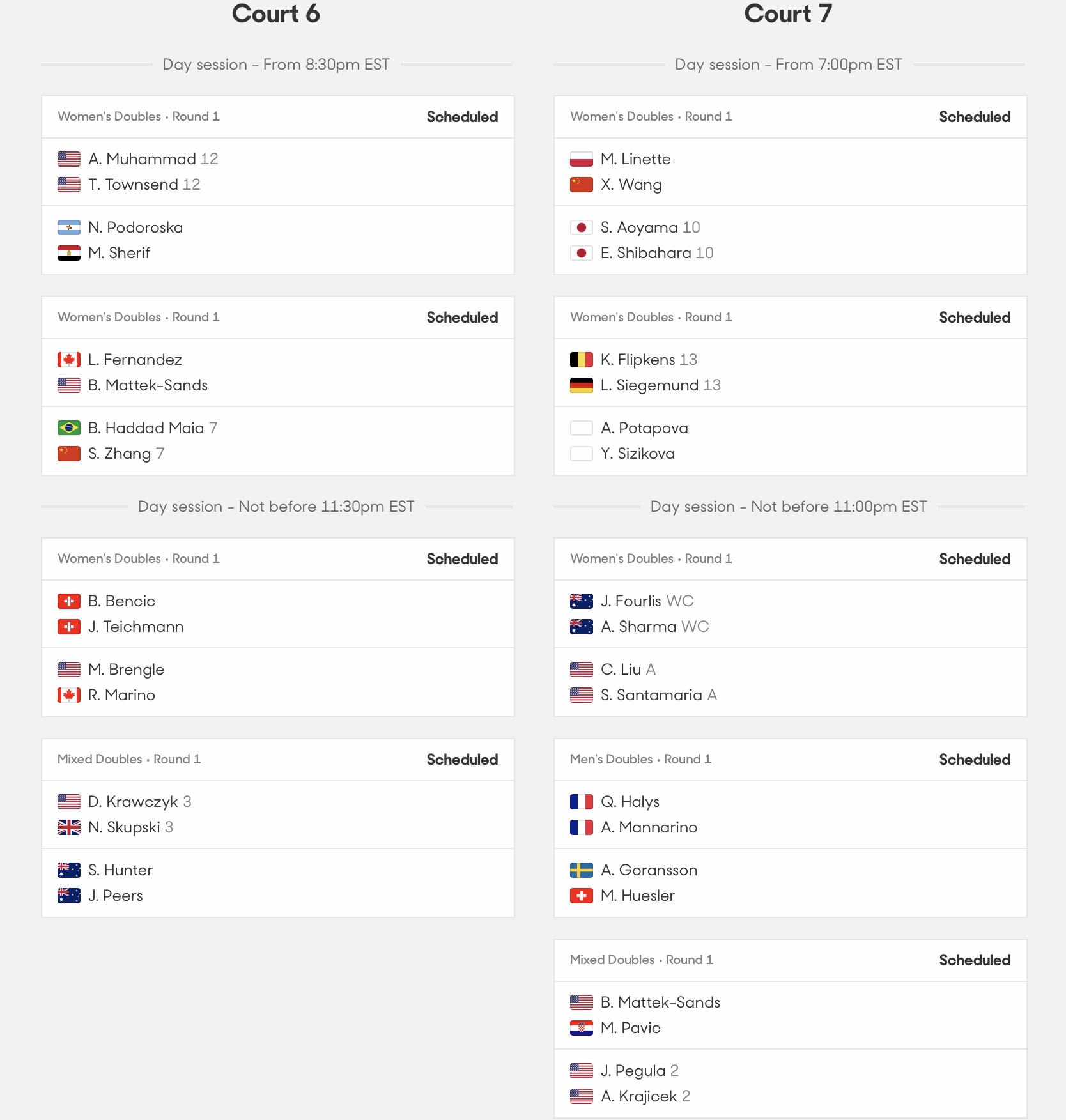Click Q. Halys player name
This screenshot has height=1120, width=1066.
click(x=630, y=802)
